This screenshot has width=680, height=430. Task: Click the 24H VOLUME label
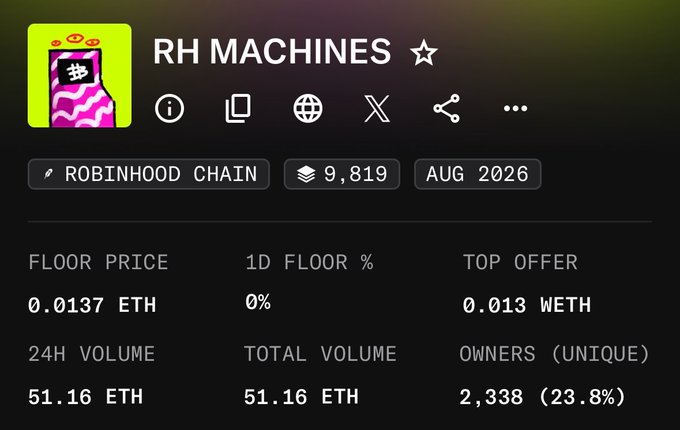(92, 354)
